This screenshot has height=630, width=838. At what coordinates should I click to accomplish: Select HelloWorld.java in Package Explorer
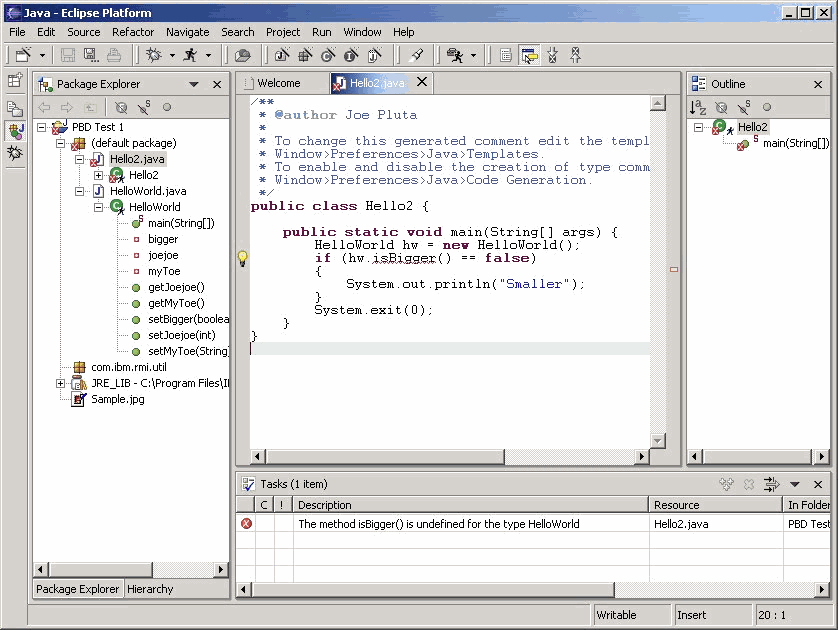[148, 191]
